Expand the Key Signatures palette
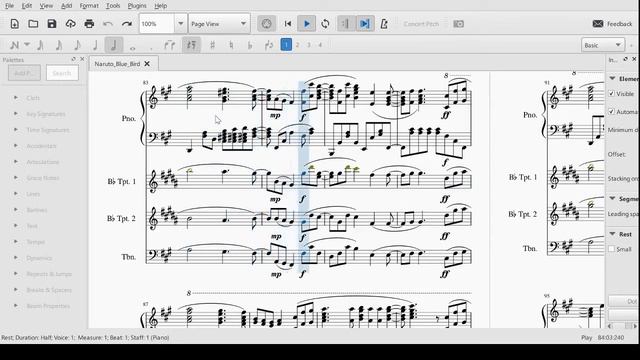 coord(16,114)
